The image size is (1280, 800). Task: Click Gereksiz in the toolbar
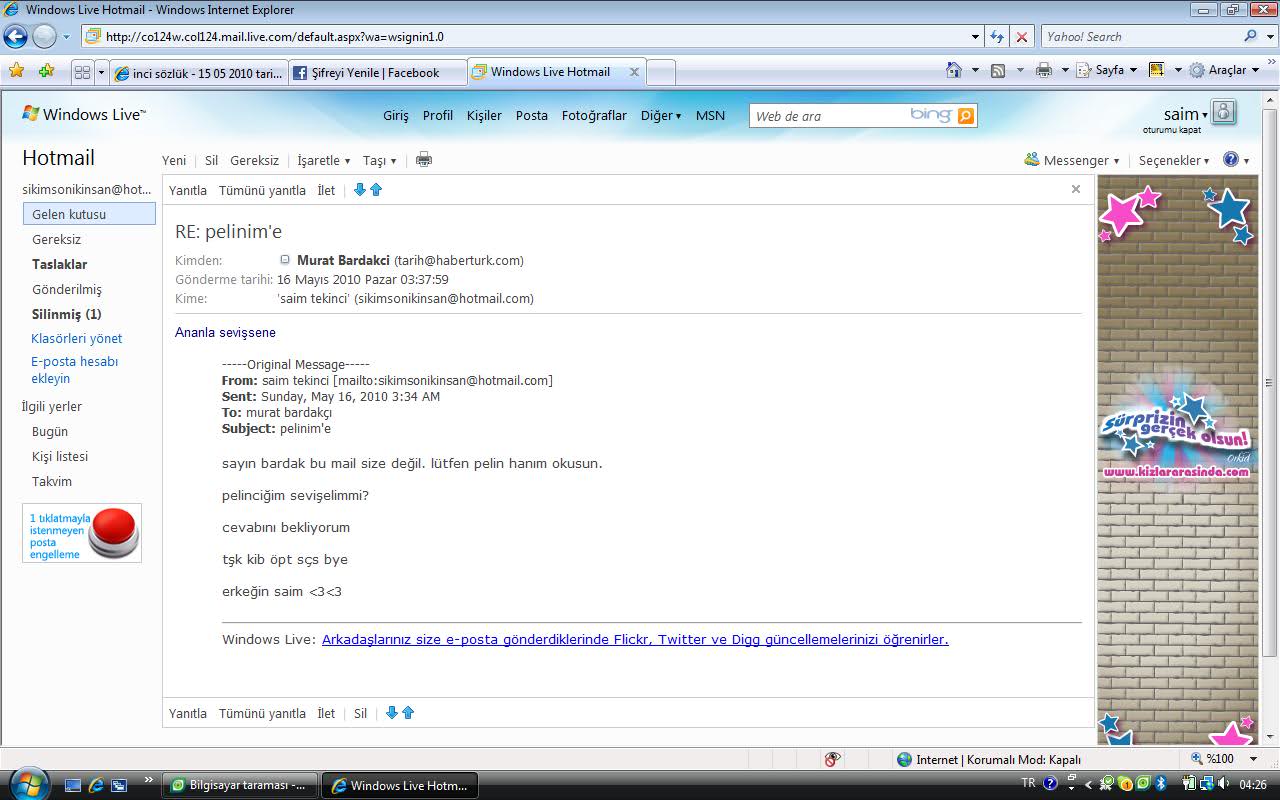255,160
